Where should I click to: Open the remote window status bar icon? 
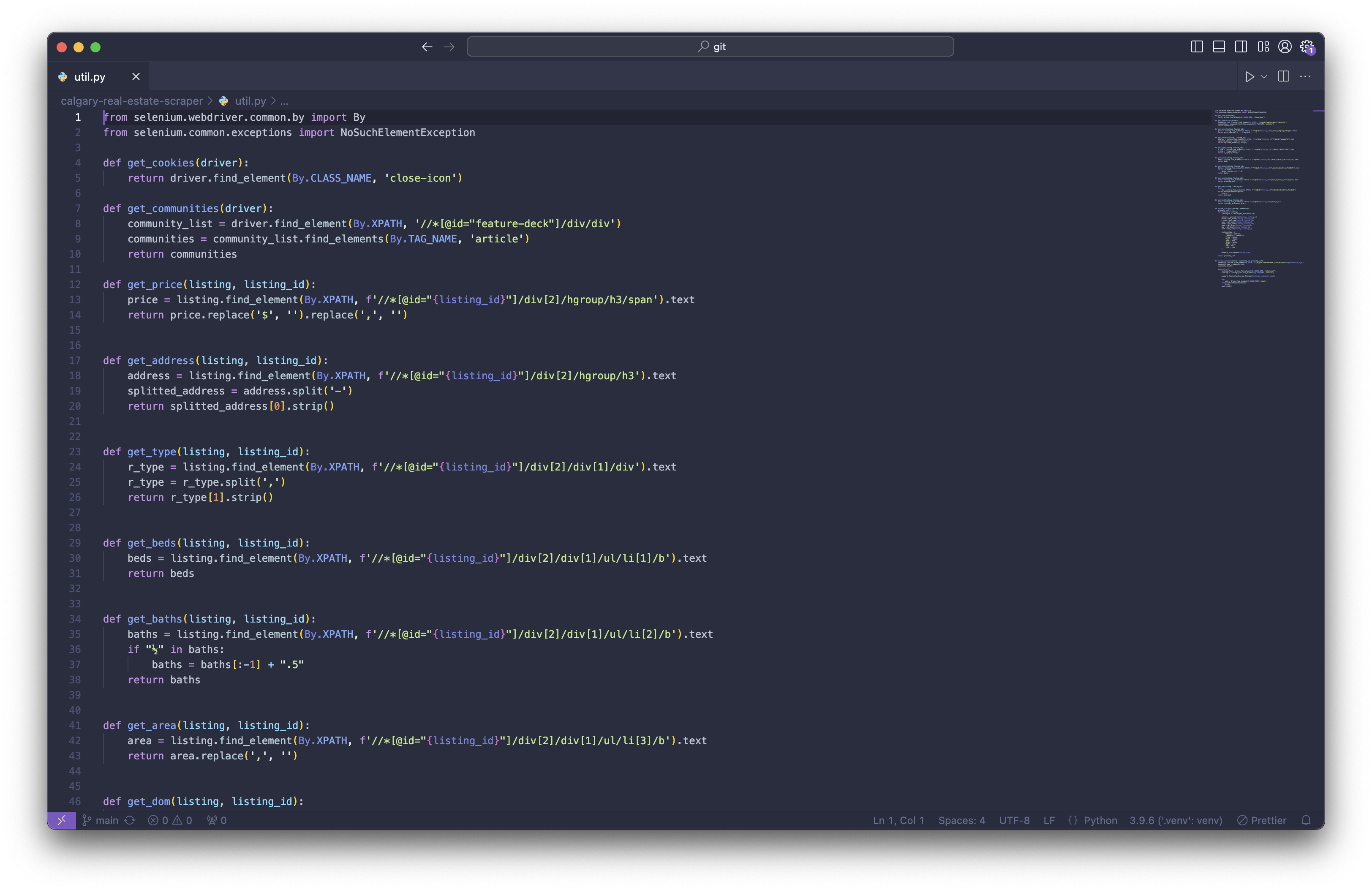click(62, 820)
